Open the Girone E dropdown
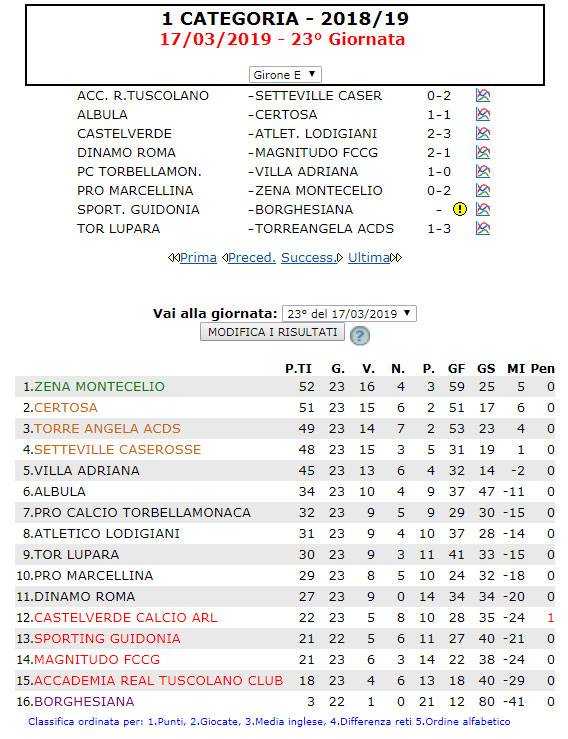Image resolution: width=568 pixels, height=739 pixels. (285, 74)
